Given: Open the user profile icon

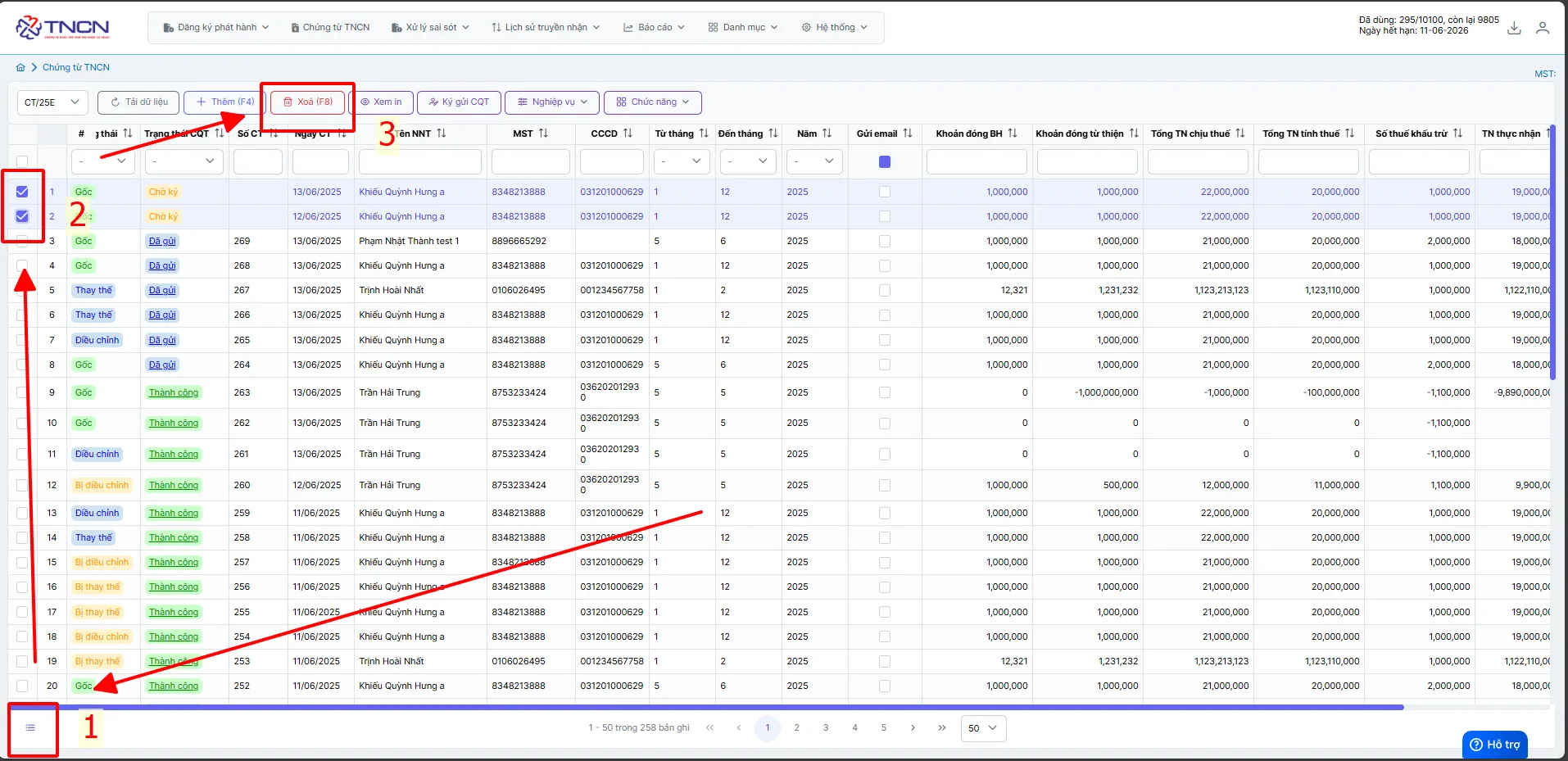Looking at the screenshot, I should (1543, 28).
